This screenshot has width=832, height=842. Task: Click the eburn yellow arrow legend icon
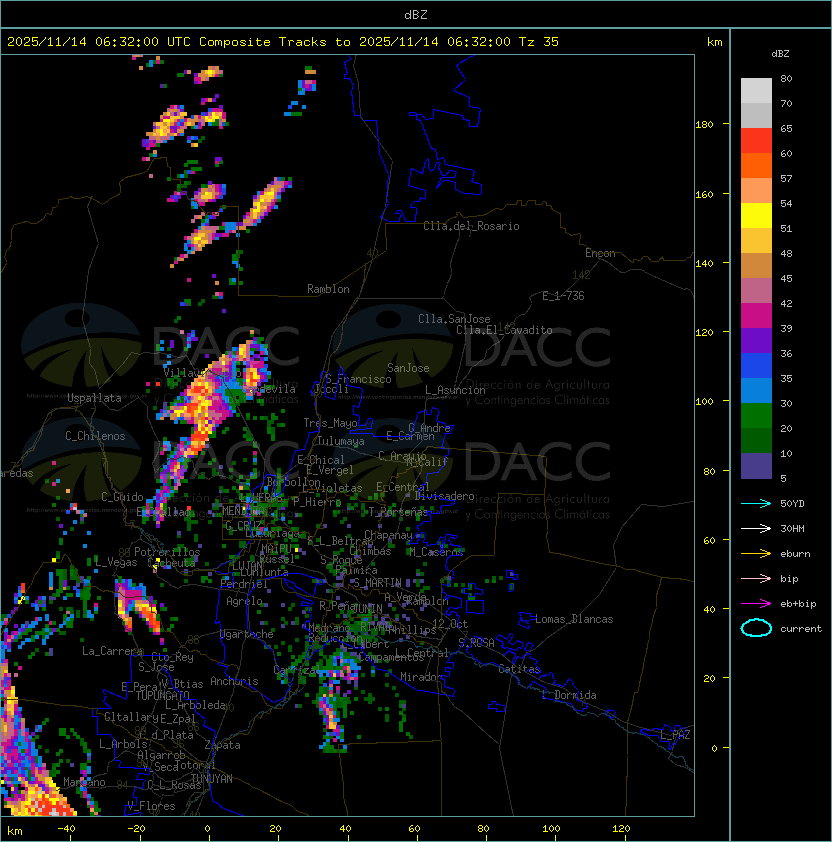pyautogui.click(x=756, y=554)
